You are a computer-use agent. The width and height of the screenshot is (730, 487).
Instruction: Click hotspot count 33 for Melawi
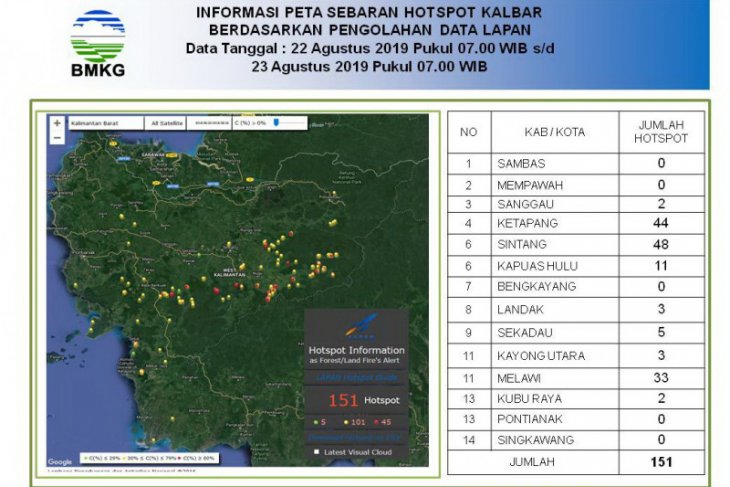pos(661,378)
